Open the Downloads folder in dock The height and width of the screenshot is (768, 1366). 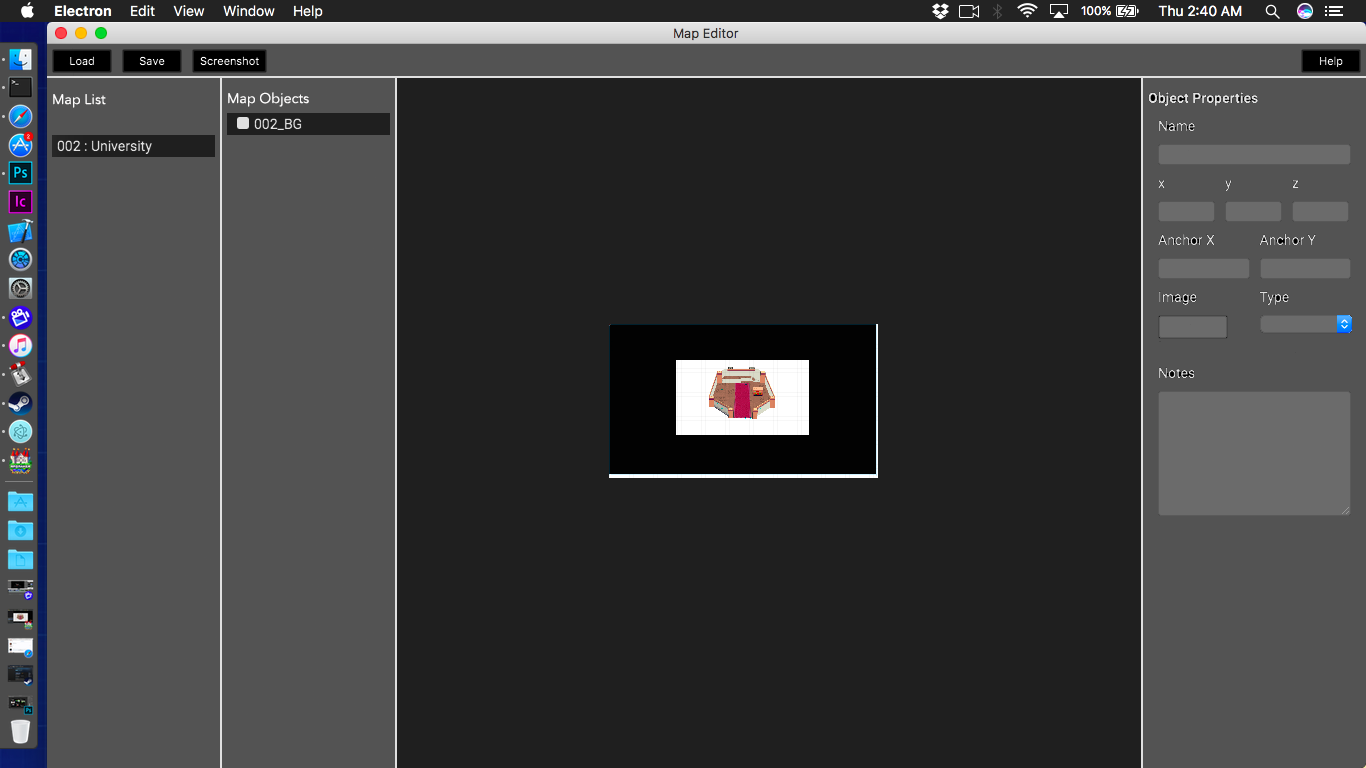[20, 530]
